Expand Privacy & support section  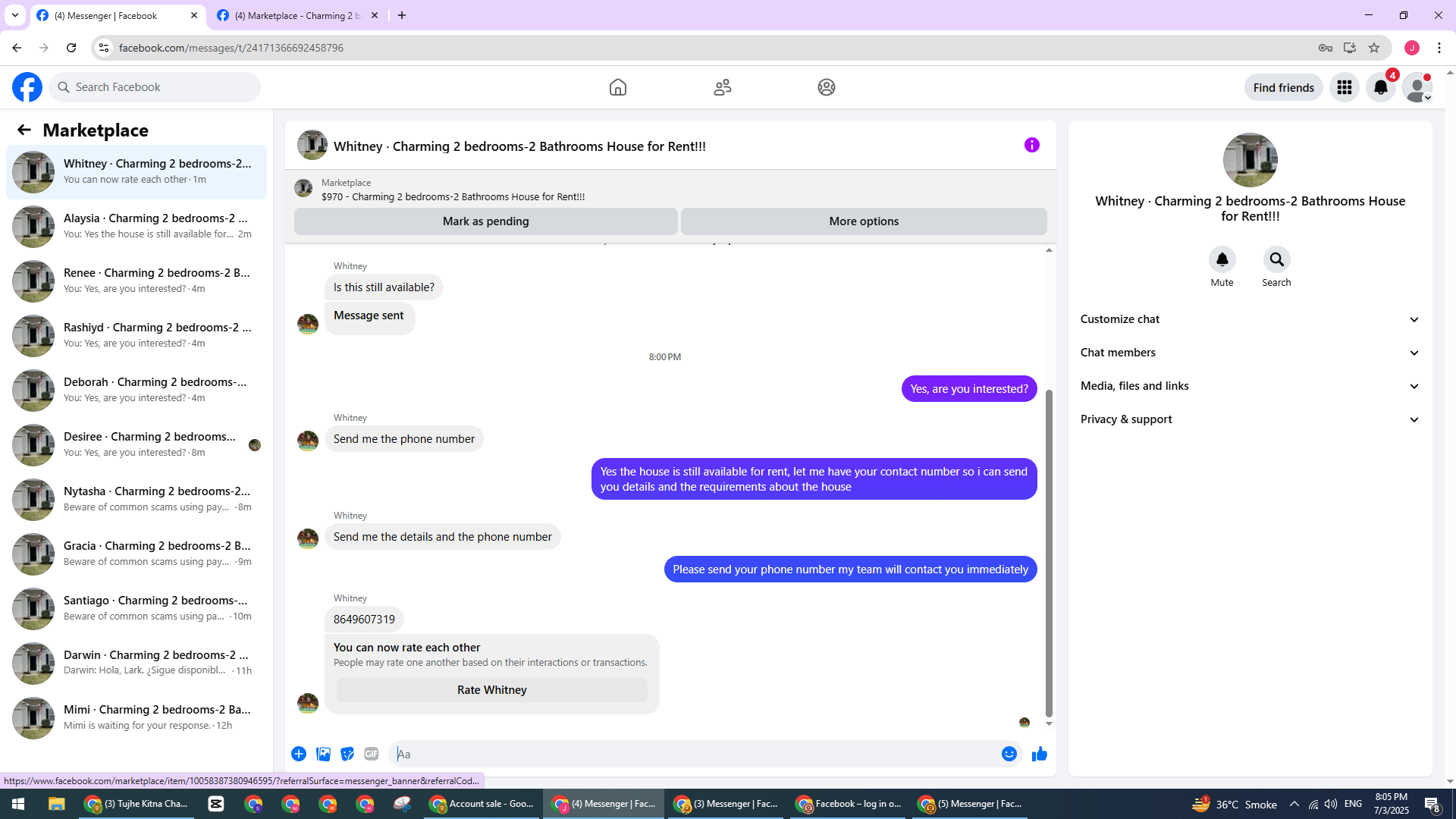coord(1250,419)
